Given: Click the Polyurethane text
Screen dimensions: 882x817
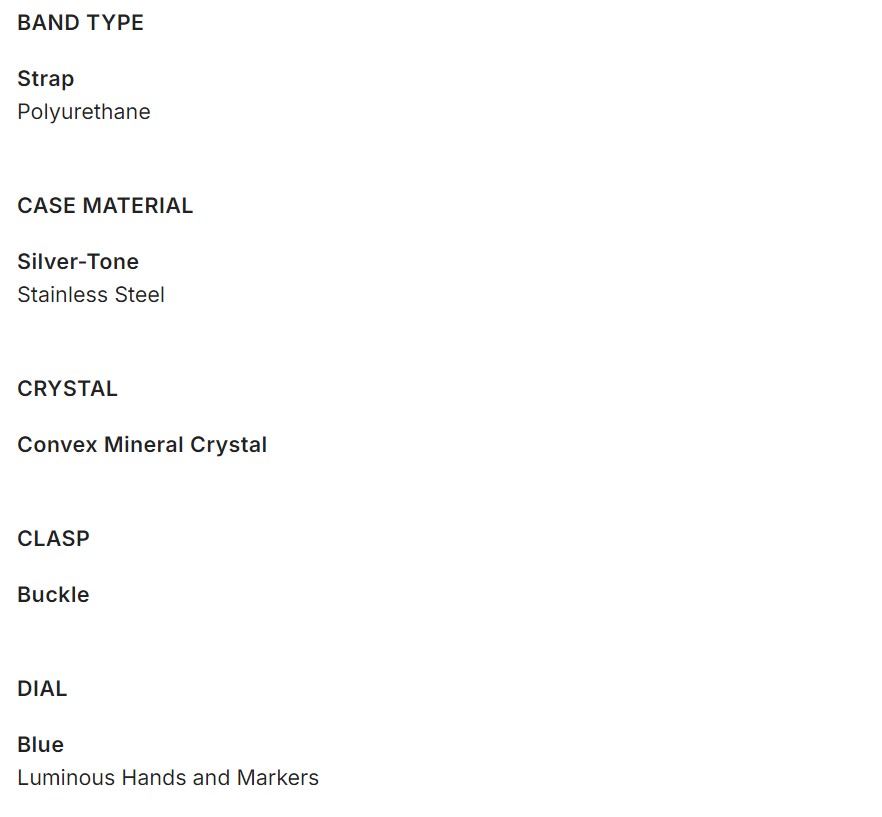Looking at the screenshot, I should [84, 112].
